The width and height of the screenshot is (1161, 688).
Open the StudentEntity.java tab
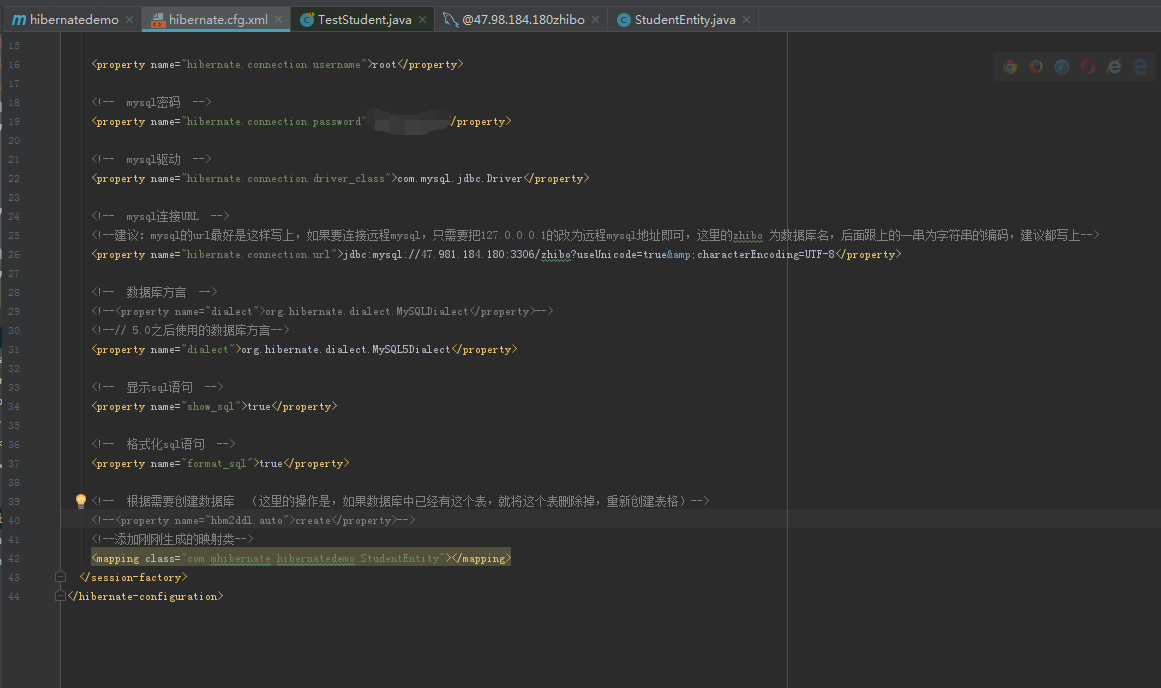coord(685,20)
